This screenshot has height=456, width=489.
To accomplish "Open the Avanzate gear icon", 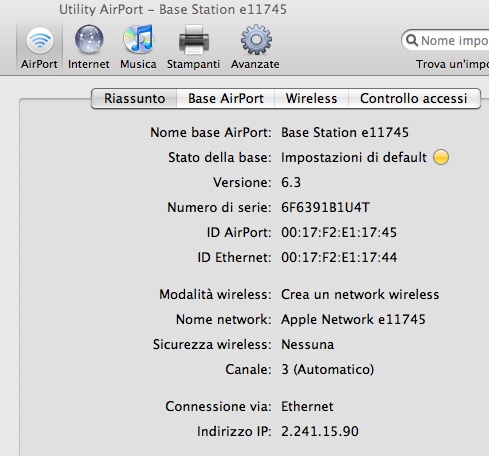I will 256,39.
